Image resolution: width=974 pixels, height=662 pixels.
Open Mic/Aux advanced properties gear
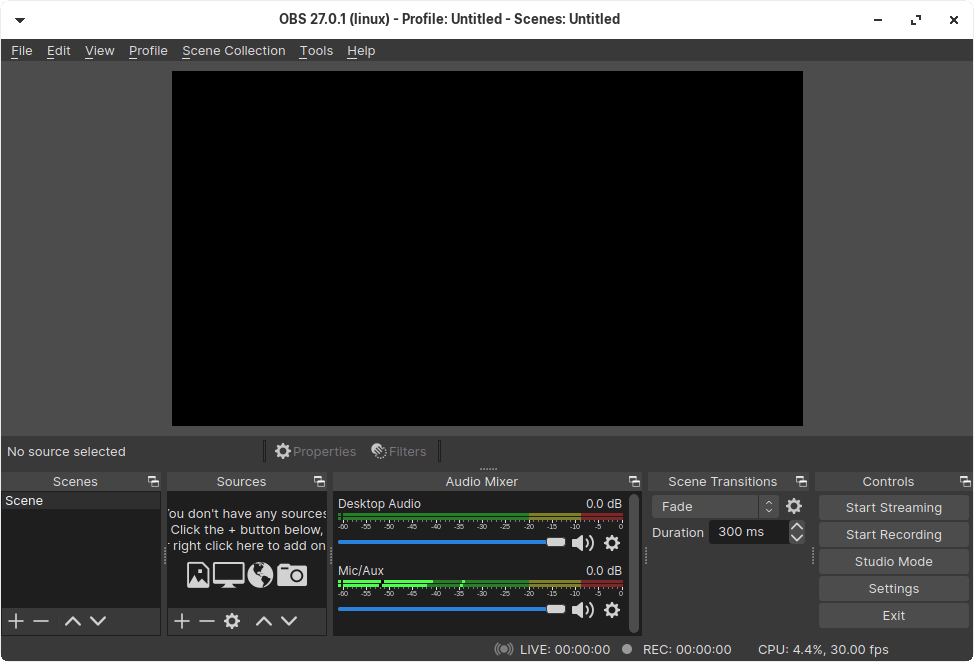pos(612,609)
